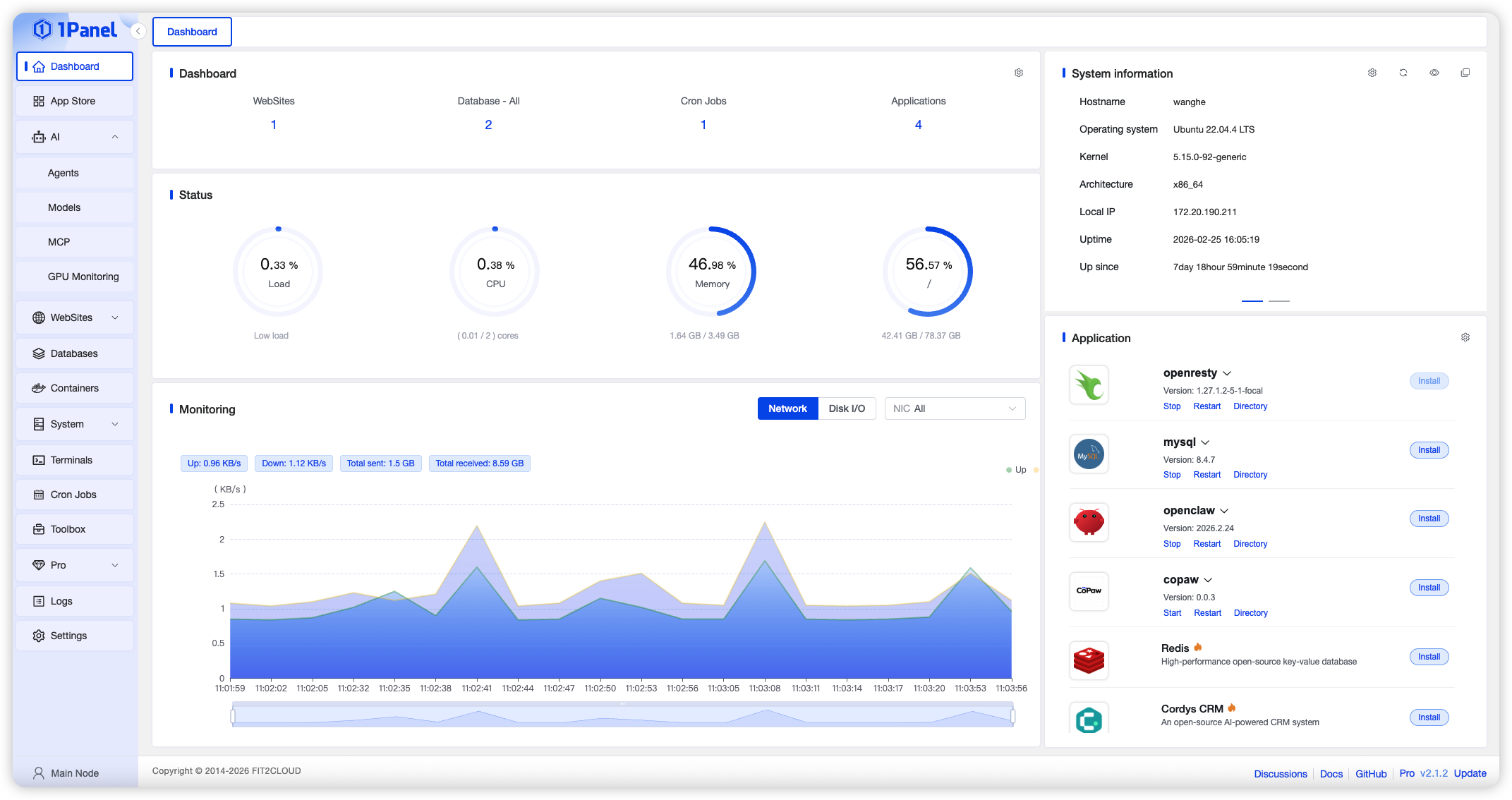Open the App Store section
Viewport: 1512px width, 800px height.
pos(73,101)
